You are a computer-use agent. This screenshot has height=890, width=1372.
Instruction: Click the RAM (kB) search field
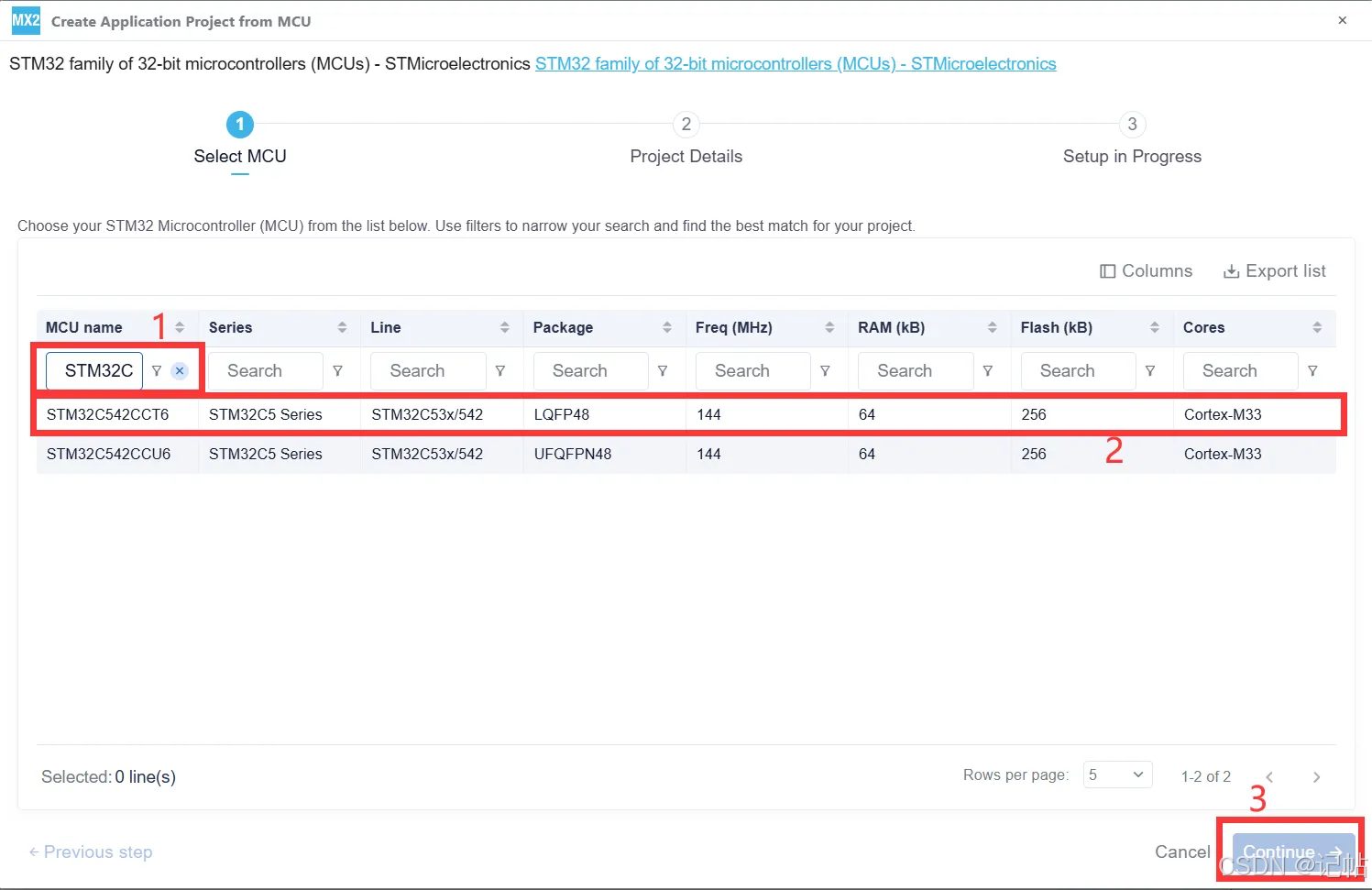pyautogui.click(x=916, y=371)
